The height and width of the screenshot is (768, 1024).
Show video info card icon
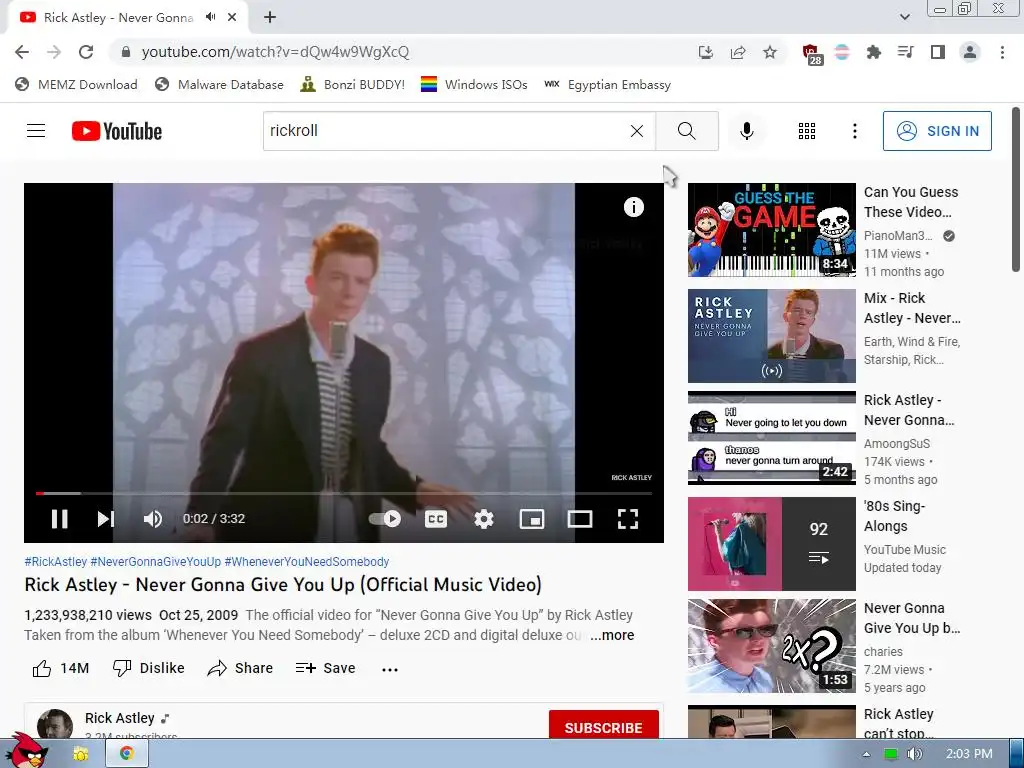point(633,207)
